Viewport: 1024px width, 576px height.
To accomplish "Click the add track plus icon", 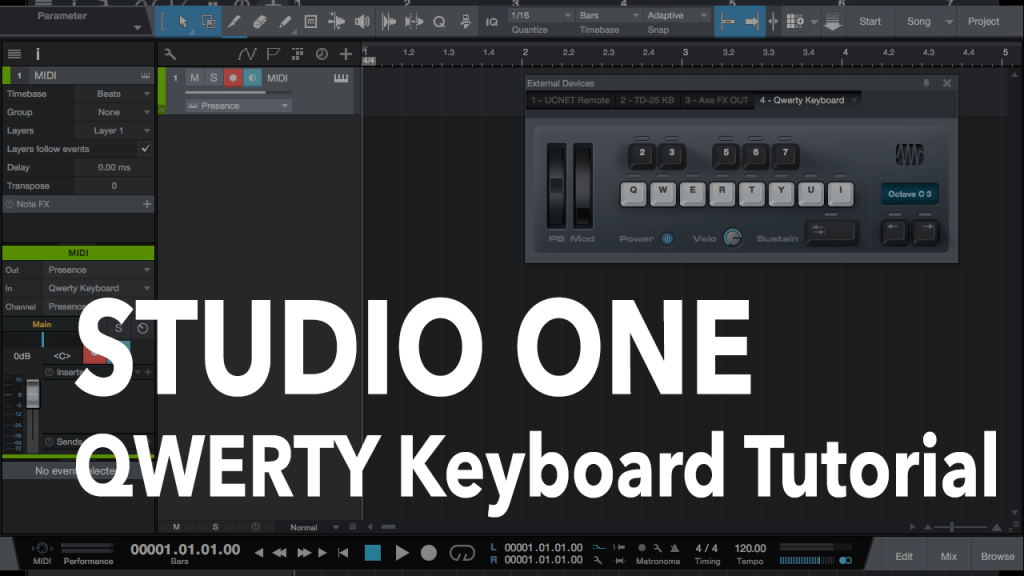I will [x=346, y=54].
